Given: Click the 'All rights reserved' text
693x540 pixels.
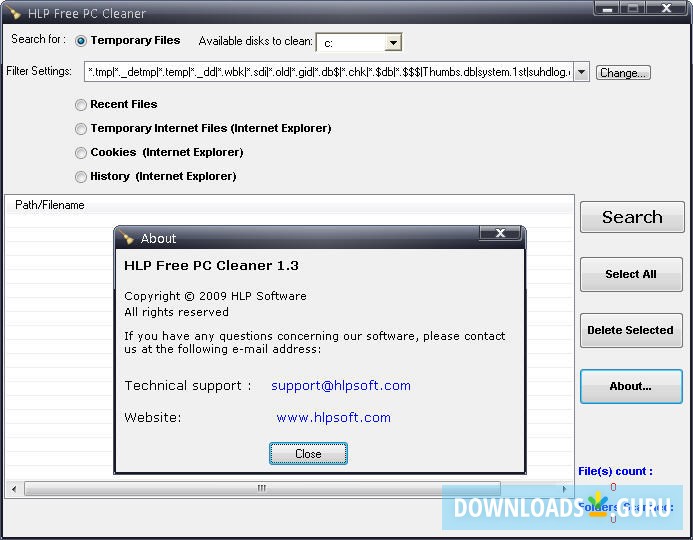Looking at the screenshot, I should (176, 312).
